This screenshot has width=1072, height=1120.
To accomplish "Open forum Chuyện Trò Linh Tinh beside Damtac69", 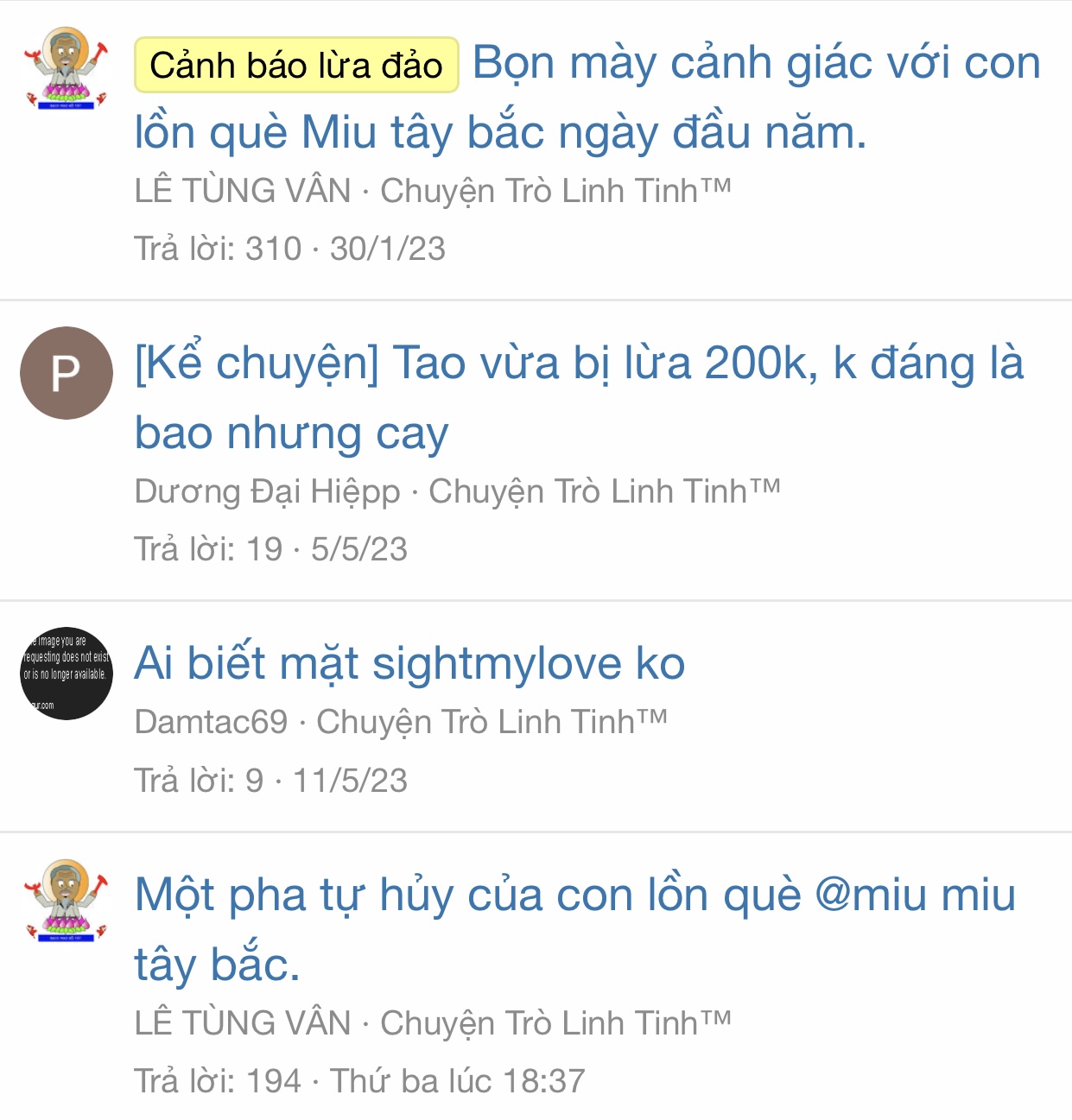I will (492, 722).
